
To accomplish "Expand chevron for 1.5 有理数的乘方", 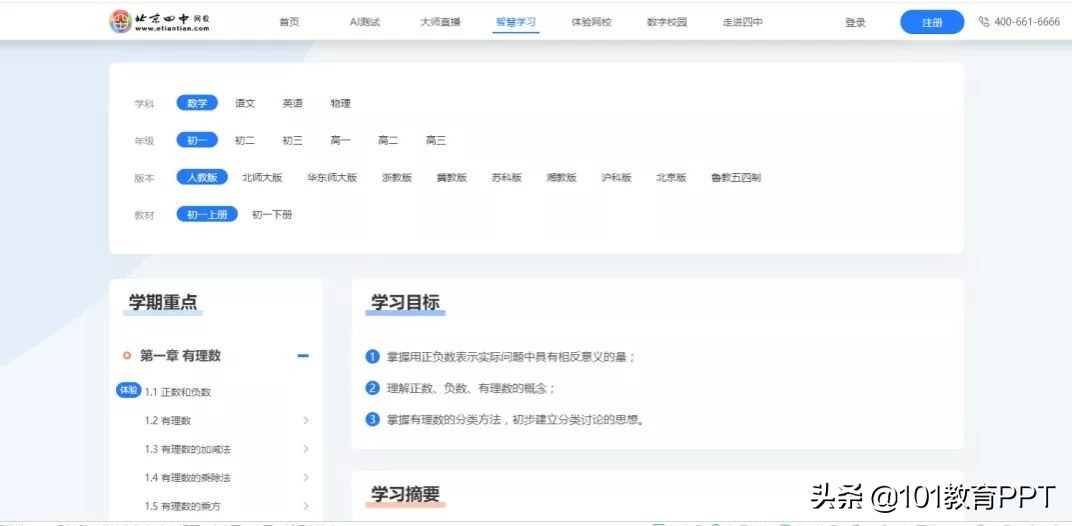I will (306, 506).
